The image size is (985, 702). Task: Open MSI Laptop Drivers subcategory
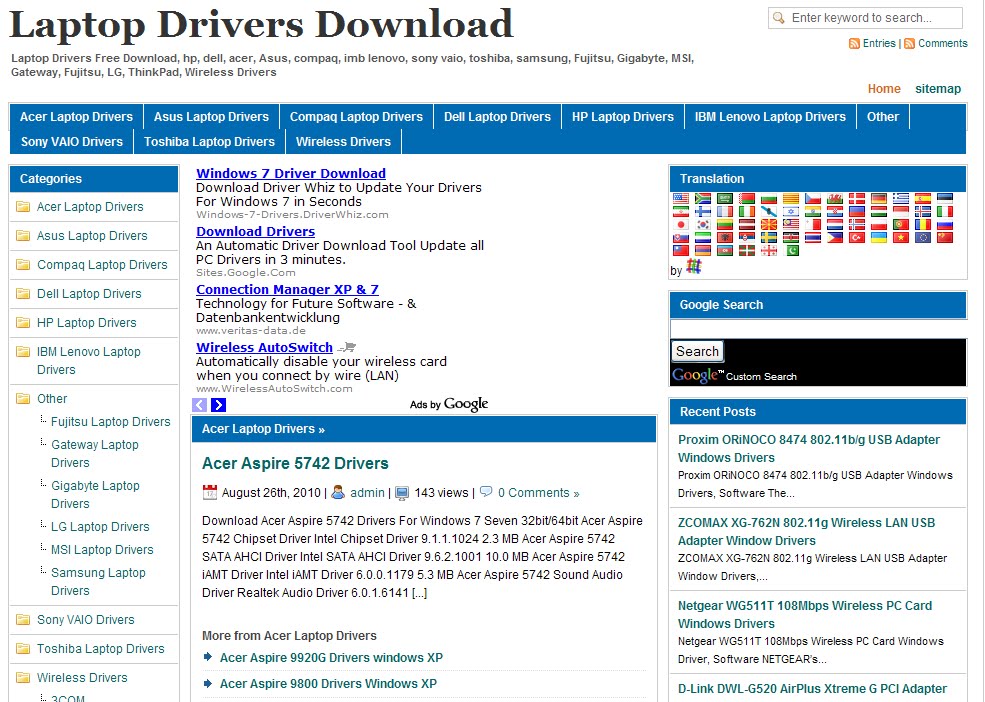tap(102, 549)
